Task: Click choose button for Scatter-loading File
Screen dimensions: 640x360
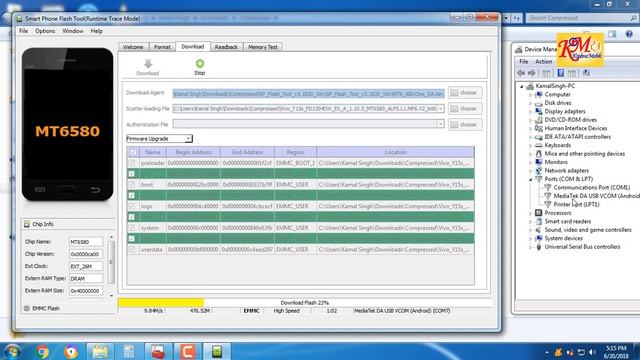Action: coord(464,109)
